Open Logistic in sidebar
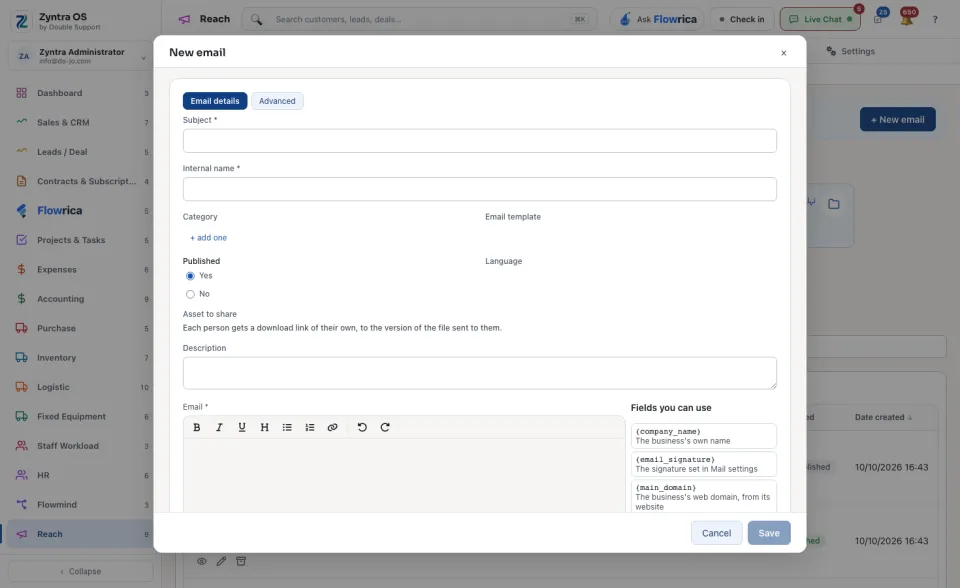The image size is (960, 588). [81, 387]
